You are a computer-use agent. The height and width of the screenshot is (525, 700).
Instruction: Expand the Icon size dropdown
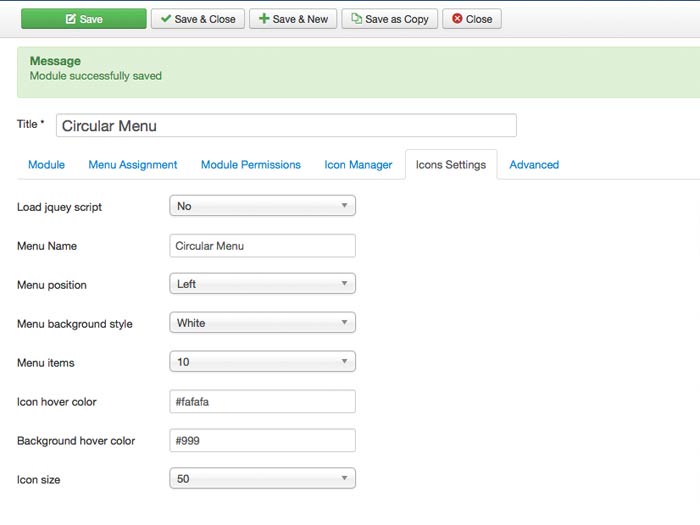(x=263, y=479)
